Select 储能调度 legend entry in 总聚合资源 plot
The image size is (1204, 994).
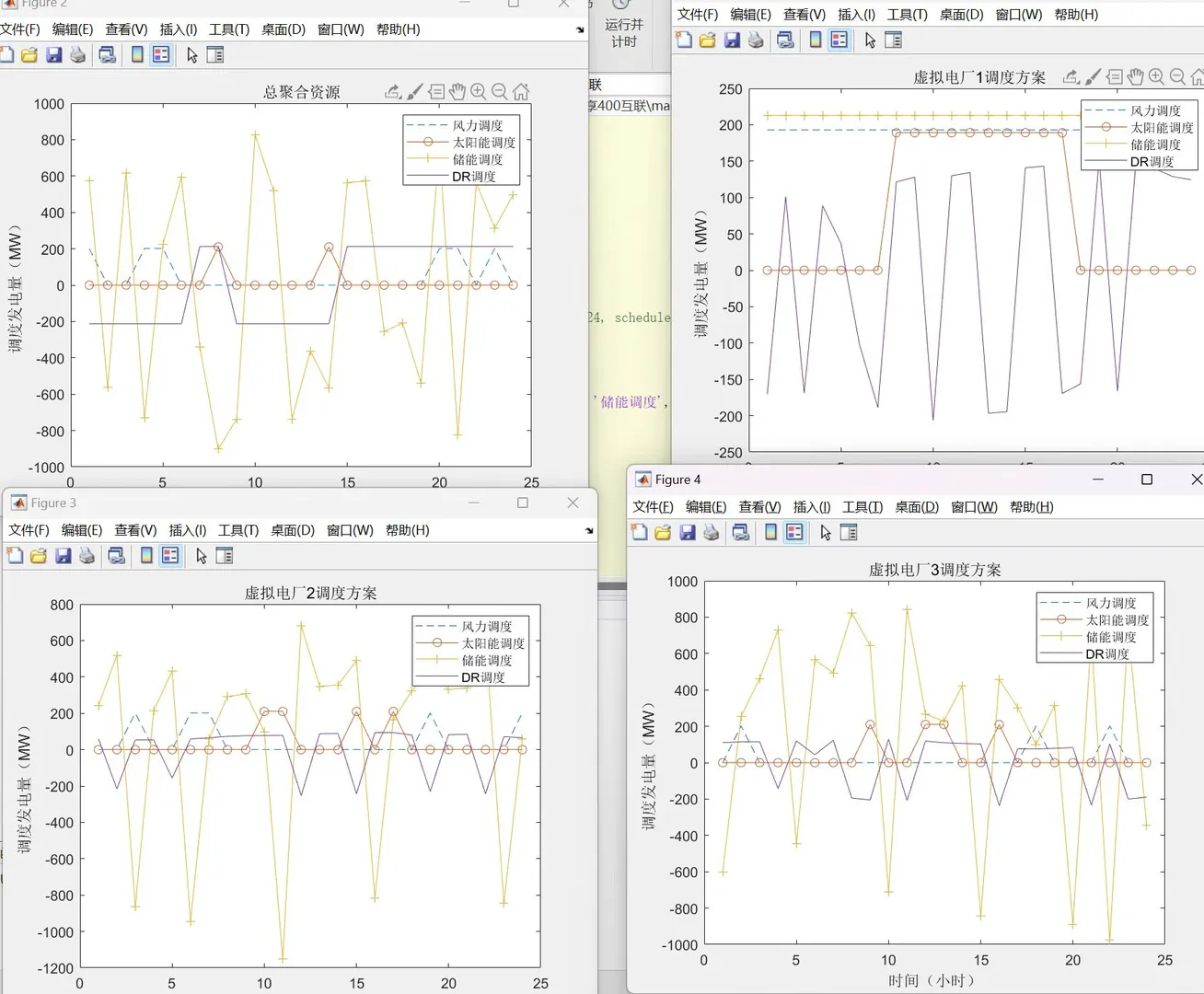tap(462, 159)
